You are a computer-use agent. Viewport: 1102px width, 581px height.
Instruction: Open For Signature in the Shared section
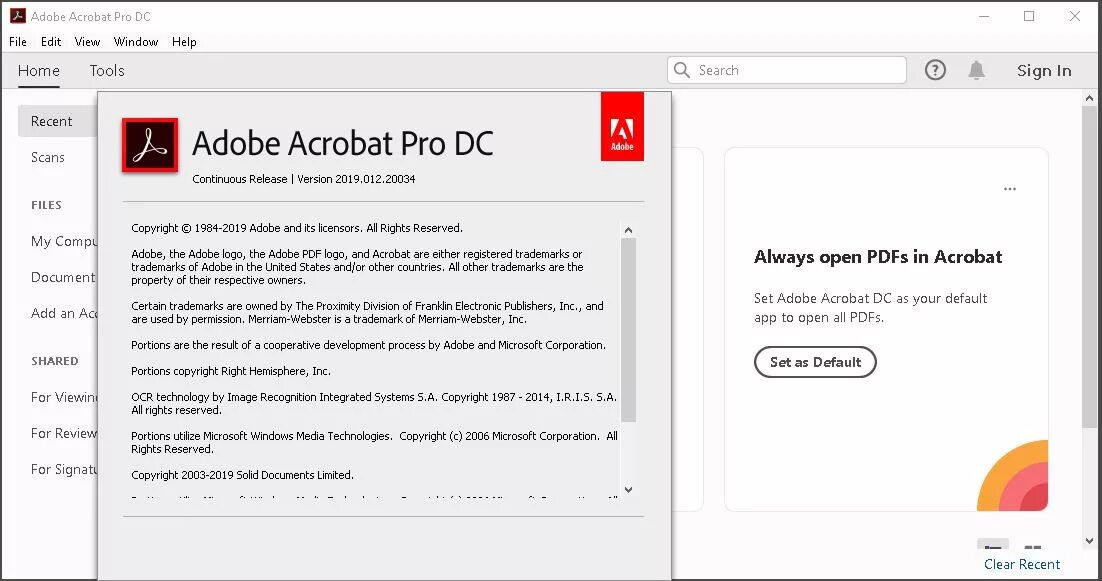tap(64, 469)
